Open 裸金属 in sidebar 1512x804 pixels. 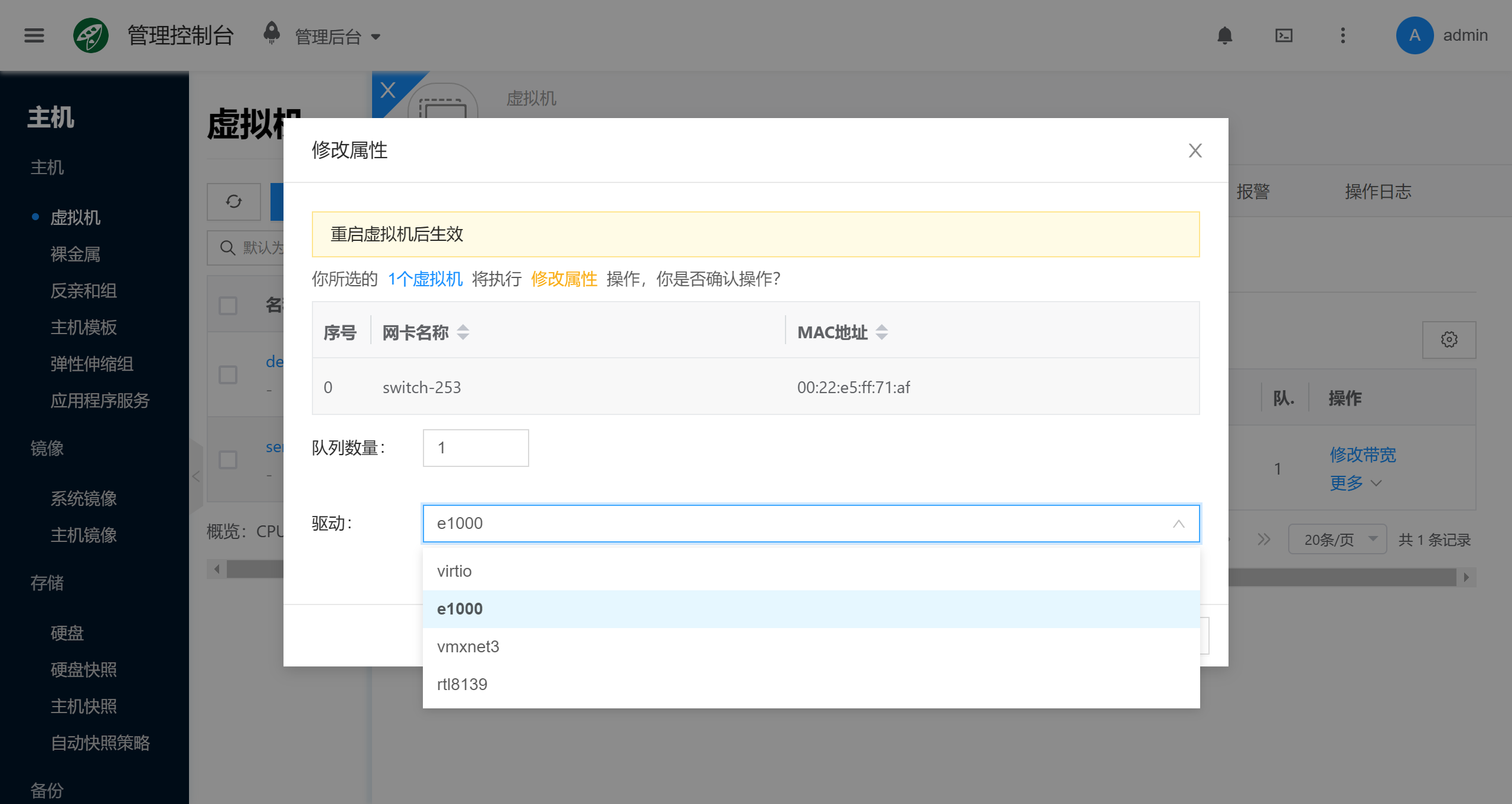76,254
